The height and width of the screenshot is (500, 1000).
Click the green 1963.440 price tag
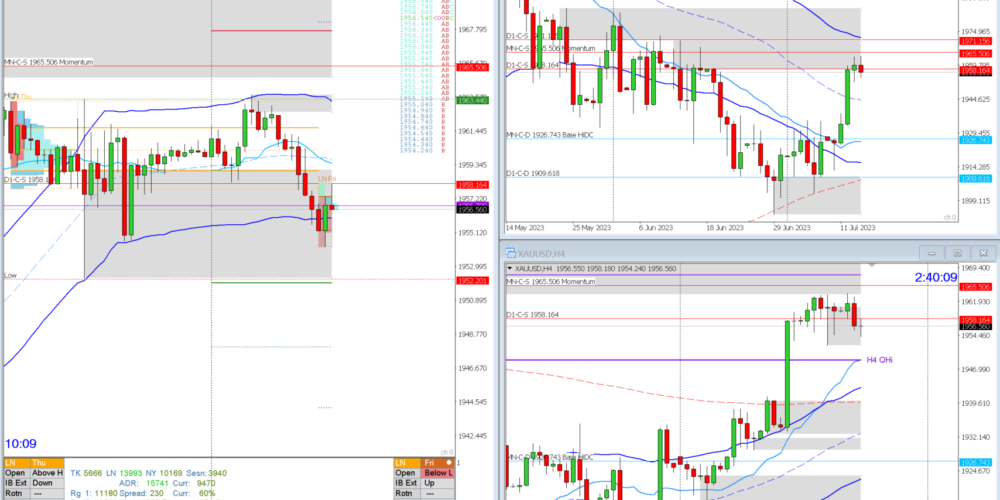[473, 99]
